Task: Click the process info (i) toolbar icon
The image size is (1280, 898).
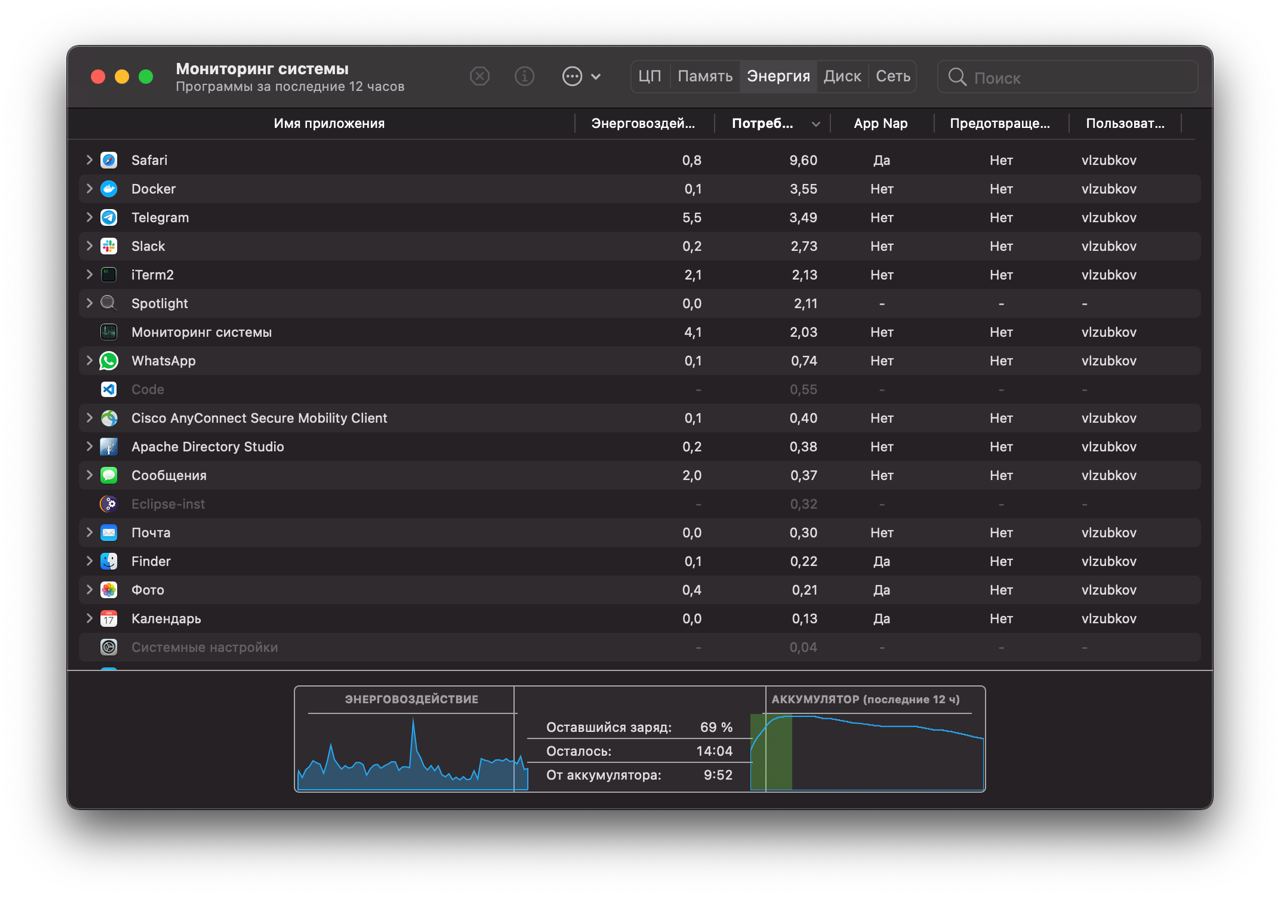Action: click(524, 76)
